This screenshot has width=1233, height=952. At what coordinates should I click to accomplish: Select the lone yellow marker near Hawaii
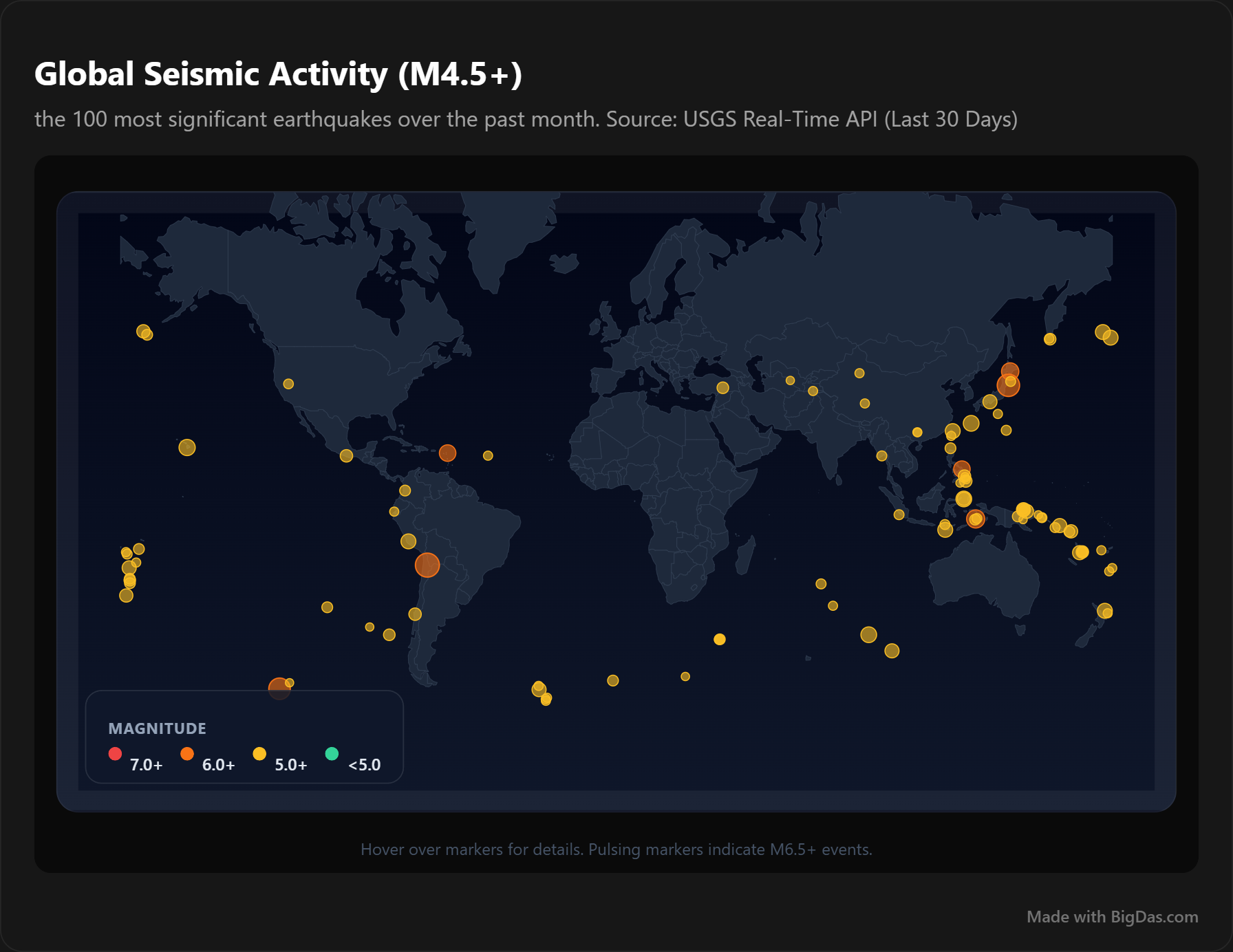click(x=187, y=447)
